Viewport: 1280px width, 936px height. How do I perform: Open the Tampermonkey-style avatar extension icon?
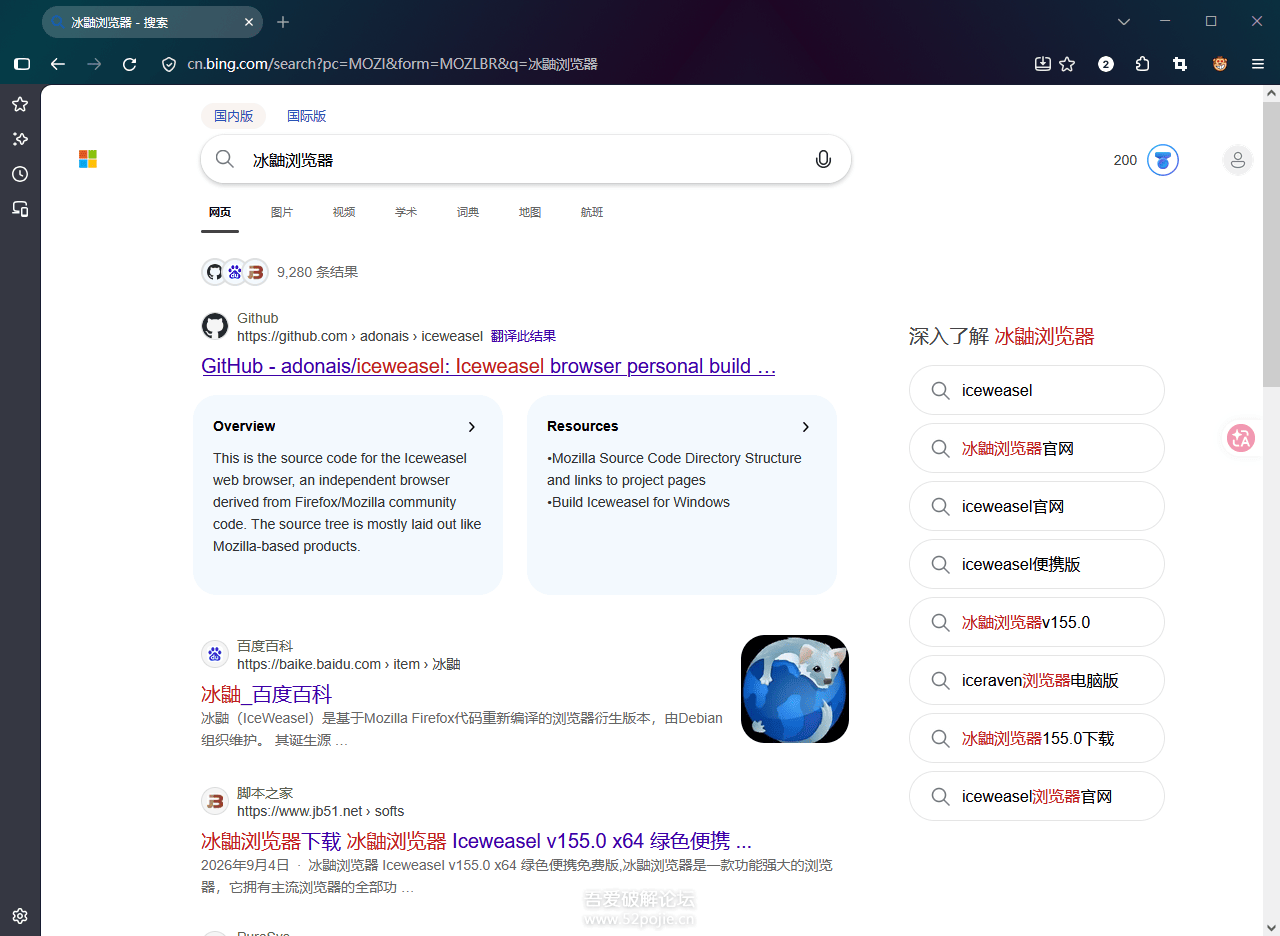coord(1220,64)
